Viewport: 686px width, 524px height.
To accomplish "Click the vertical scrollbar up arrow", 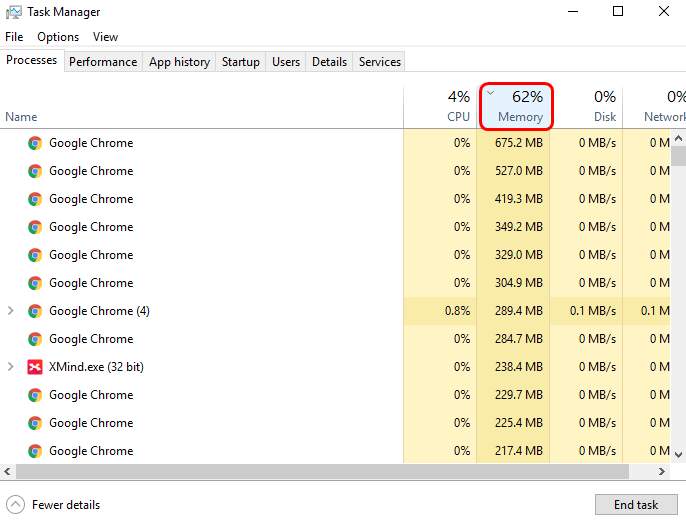I will pos(678,139).
